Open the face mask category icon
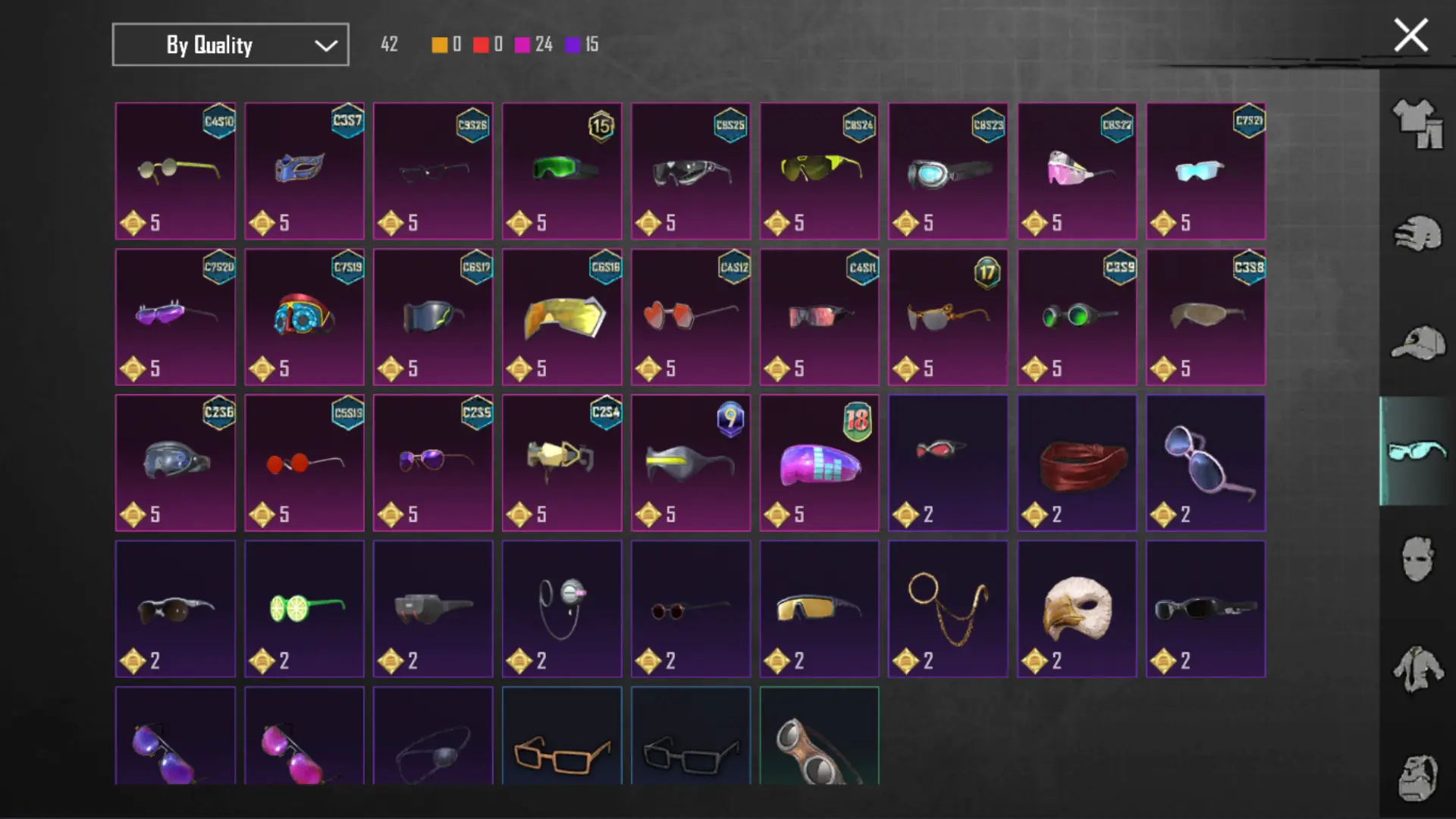1456x819 pixels. 1417,560
